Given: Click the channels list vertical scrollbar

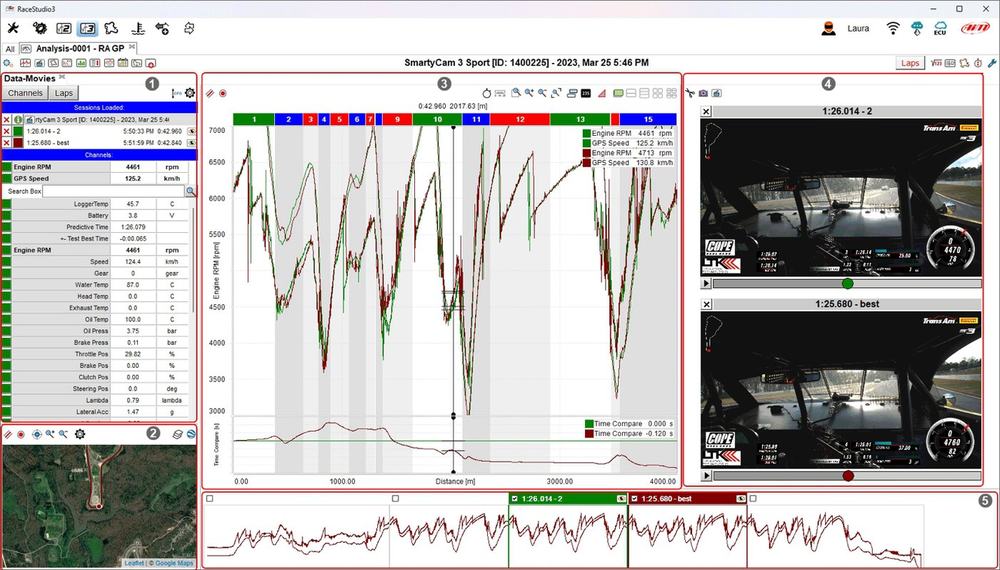Looking at the screenshot, I should (193, 258).
